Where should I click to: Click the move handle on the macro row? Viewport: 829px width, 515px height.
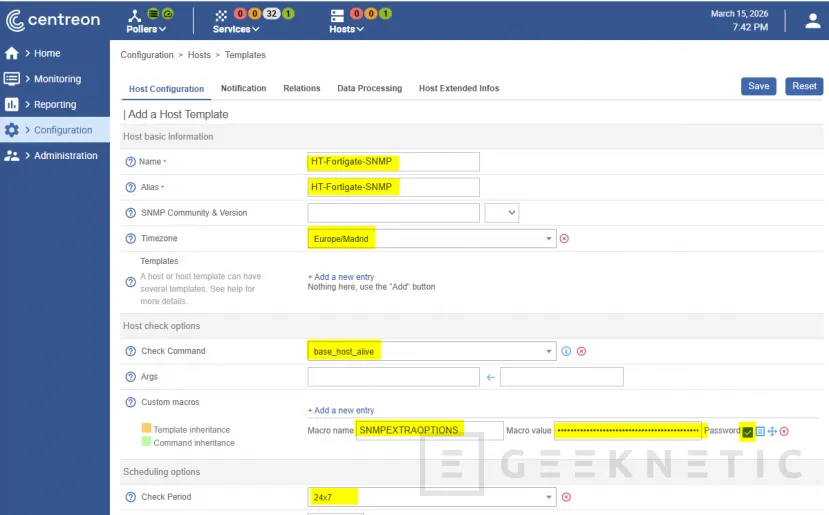pos(772,431)
